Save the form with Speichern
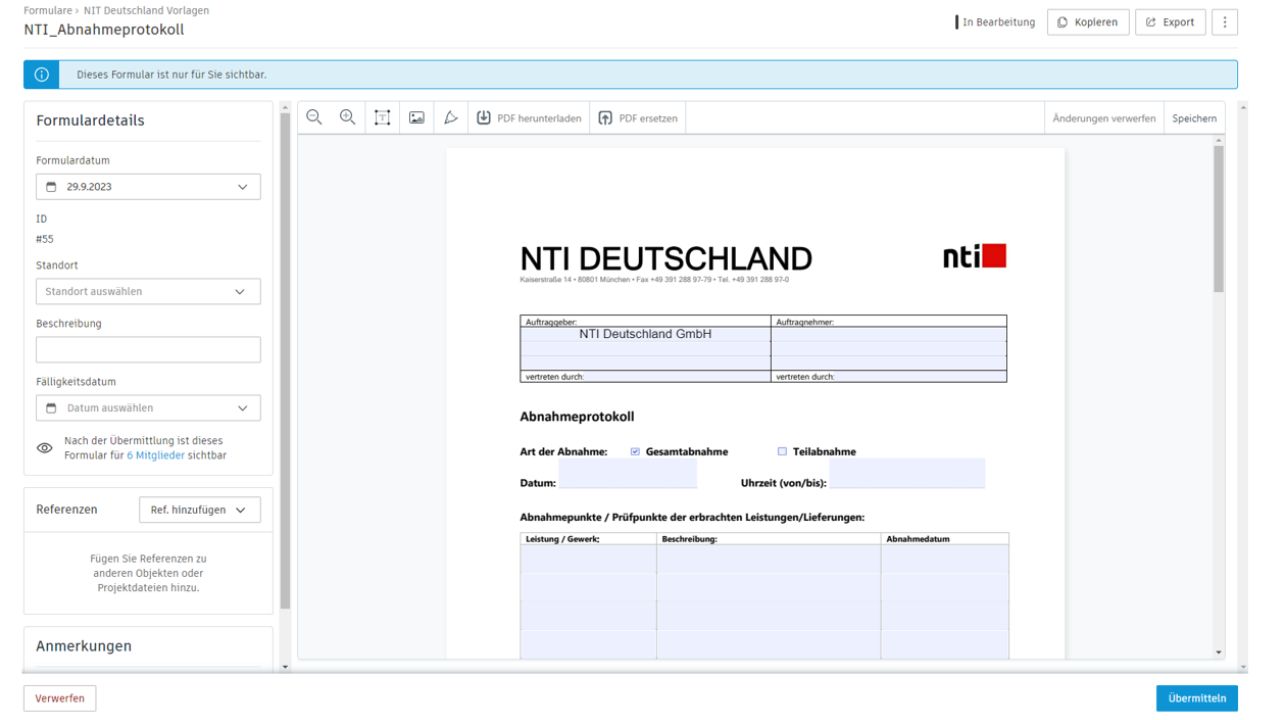Screen dimensions: 1280x720 [x=1194, y=118]
